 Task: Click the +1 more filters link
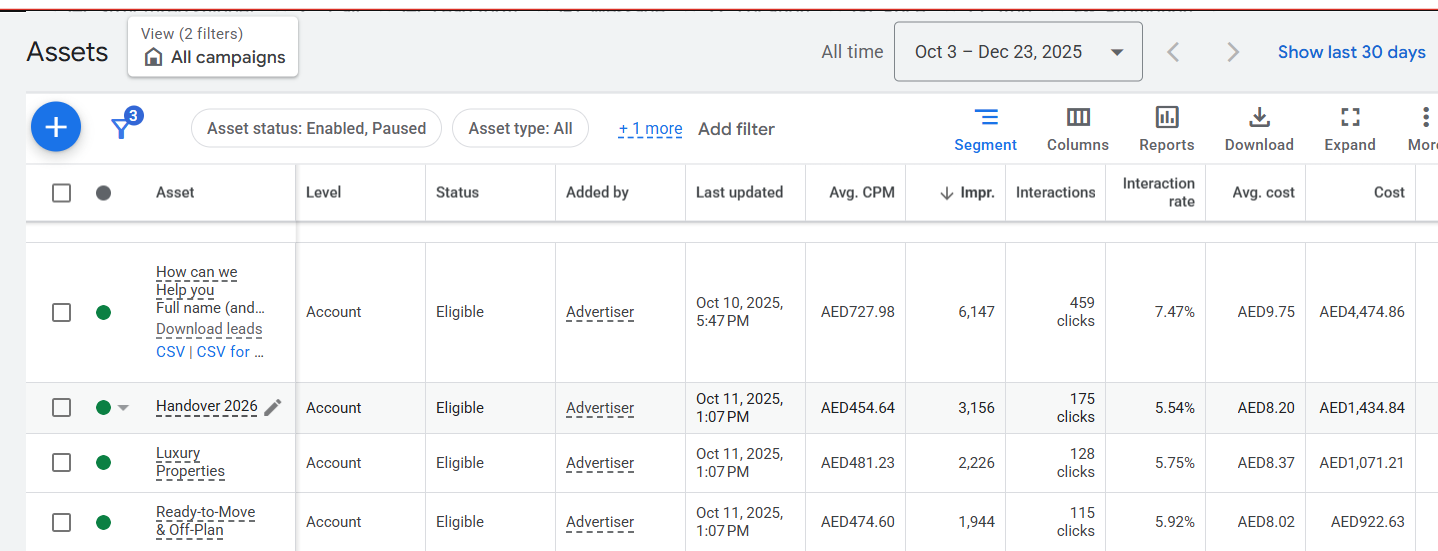coord(650,129)
